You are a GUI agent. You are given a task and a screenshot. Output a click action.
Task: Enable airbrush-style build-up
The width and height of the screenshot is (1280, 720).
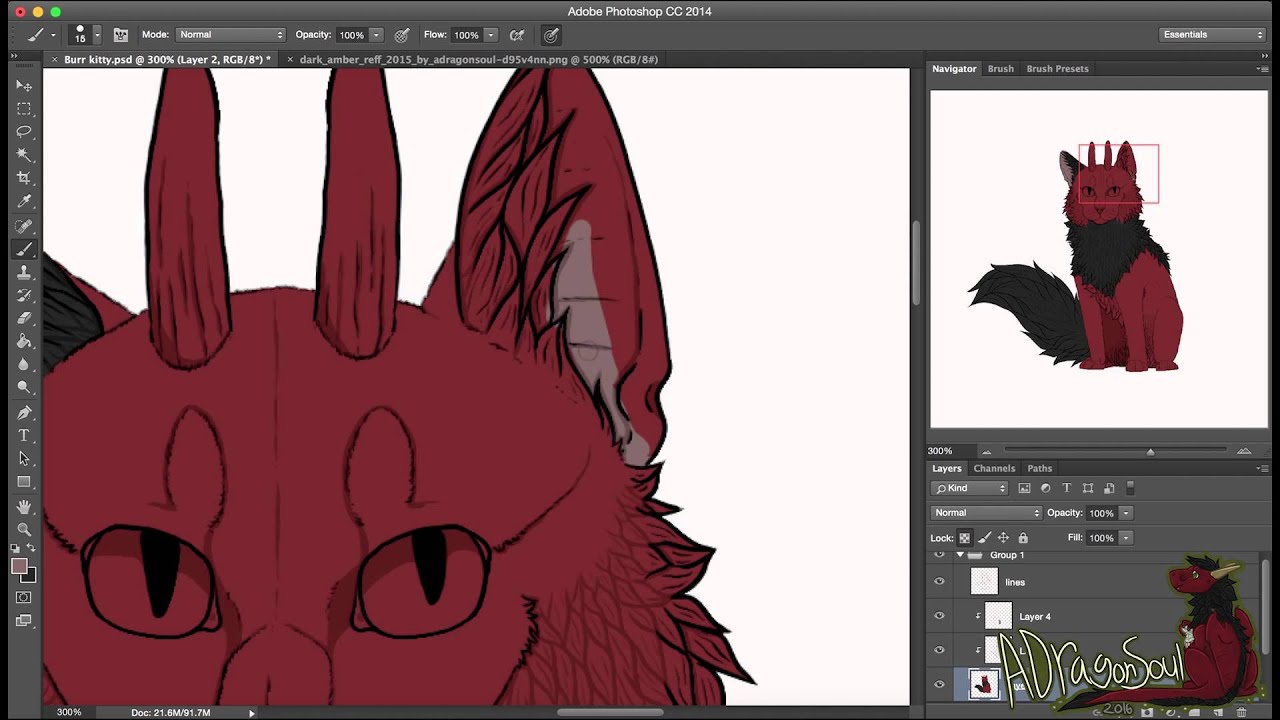coord(517,35)
